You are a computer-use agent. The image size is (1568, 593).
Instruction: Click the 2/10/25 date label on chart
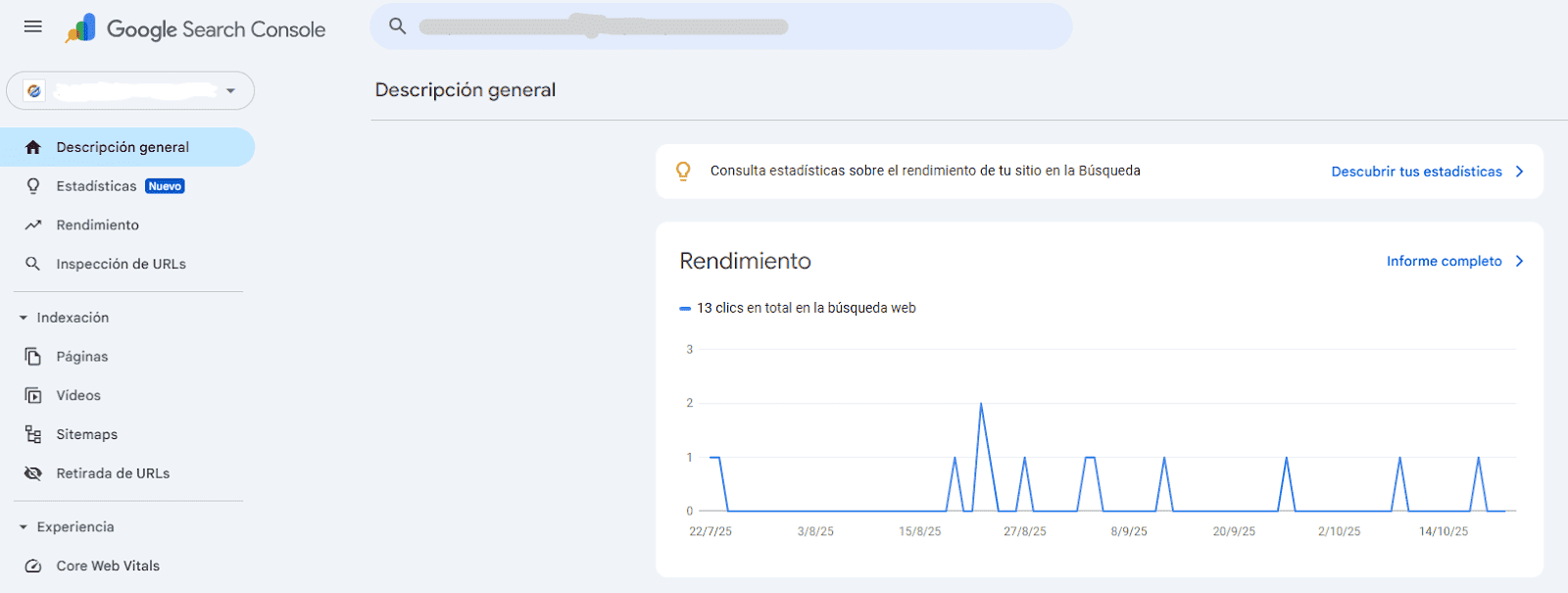(x=1339, y=531)
